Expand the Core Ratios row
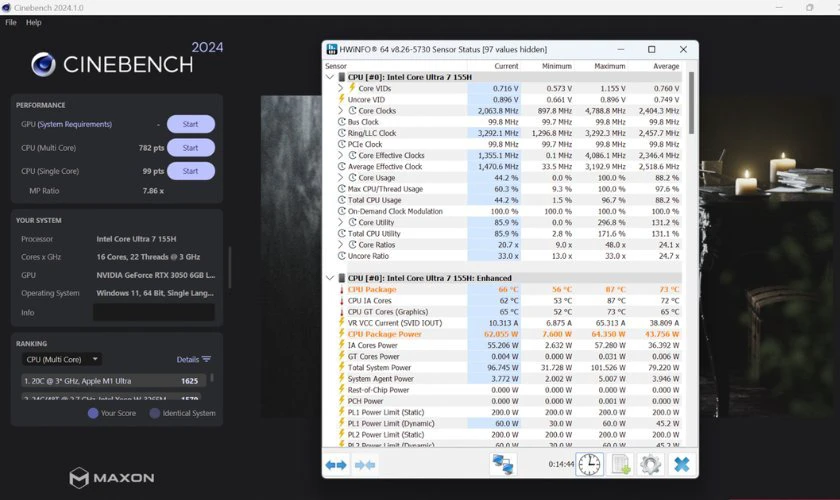 point(341,245)
